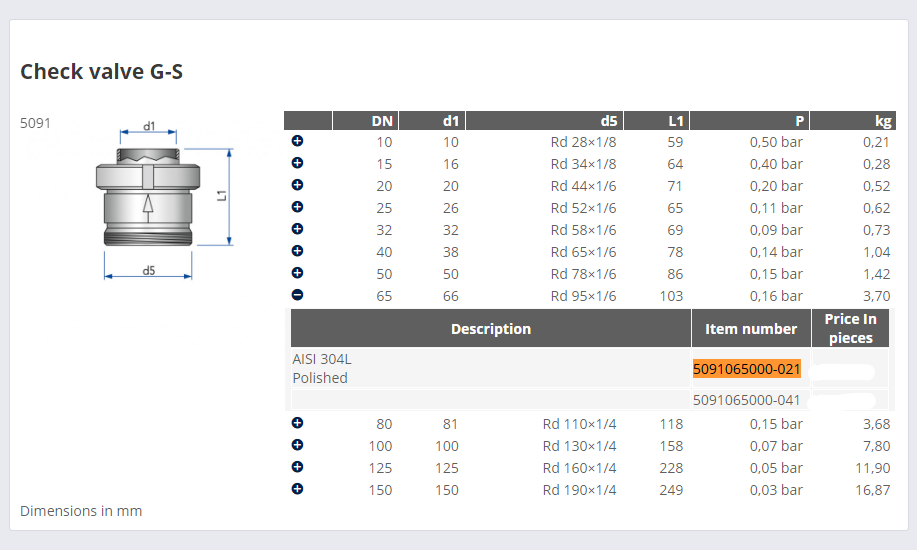The height and width of the screenshot is (550, 917).
Task: Select highlighted item number 5091065000-021
Action: [746, 369]
